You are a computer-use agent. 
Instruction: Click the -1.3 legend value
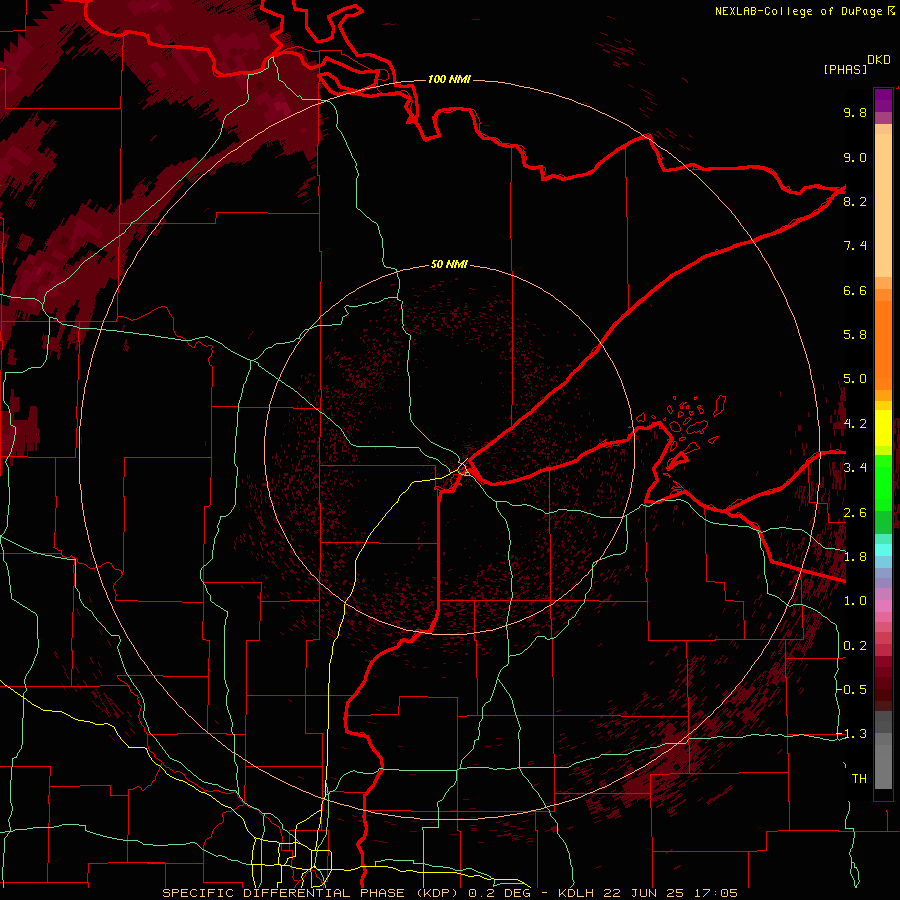point(852,734)
